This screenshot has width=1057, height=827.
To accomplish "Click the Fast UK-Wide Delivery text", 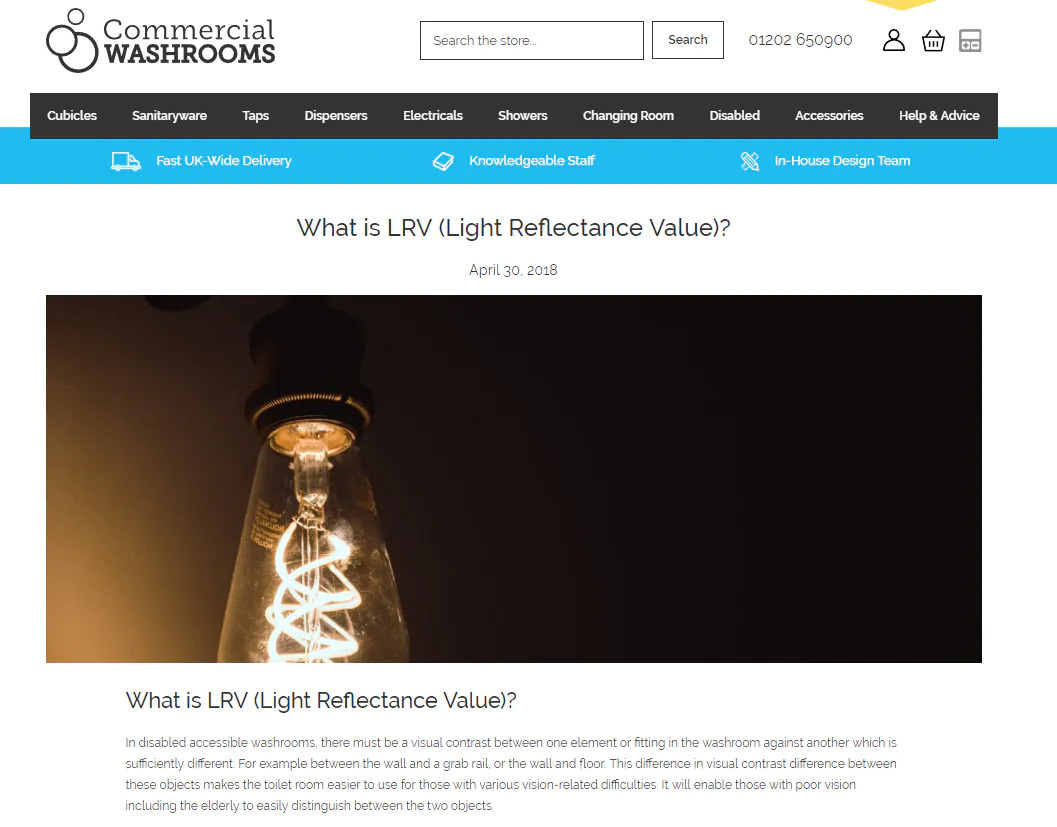I will coord(224,160).
